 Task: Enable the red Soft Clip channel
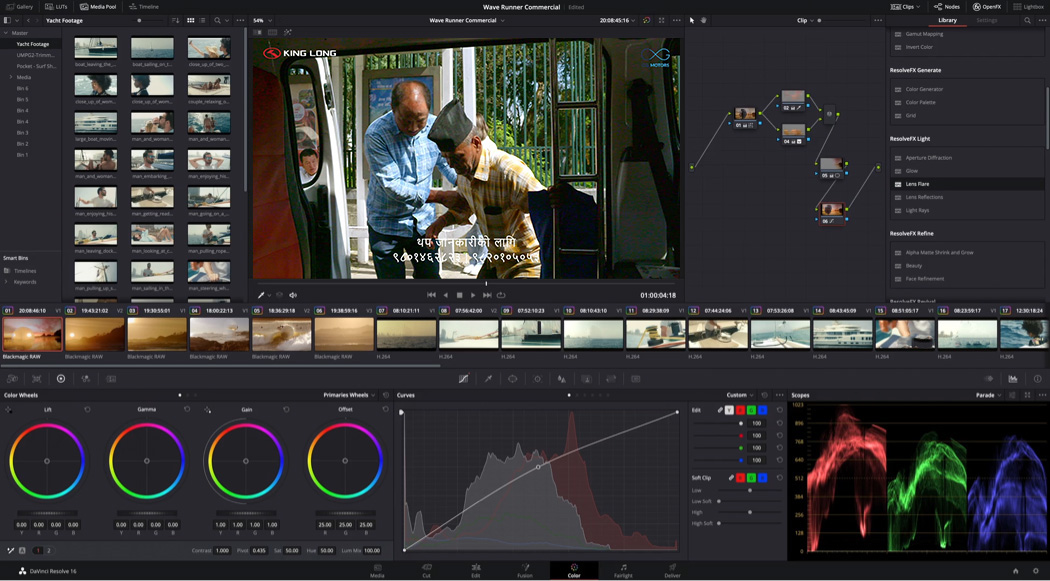740,478
